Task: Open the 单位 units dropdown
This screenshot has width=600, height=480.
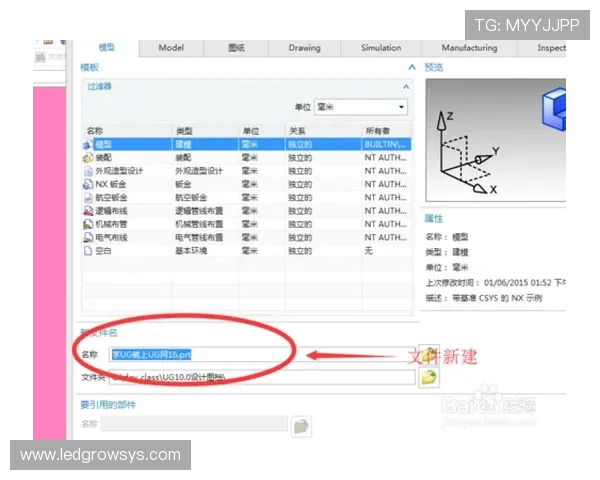Action: 361,107
